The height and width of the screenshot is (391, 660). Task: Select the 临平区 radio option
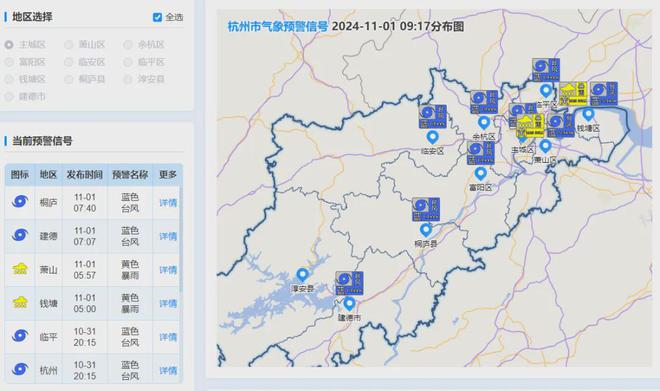tap(128, 62)
